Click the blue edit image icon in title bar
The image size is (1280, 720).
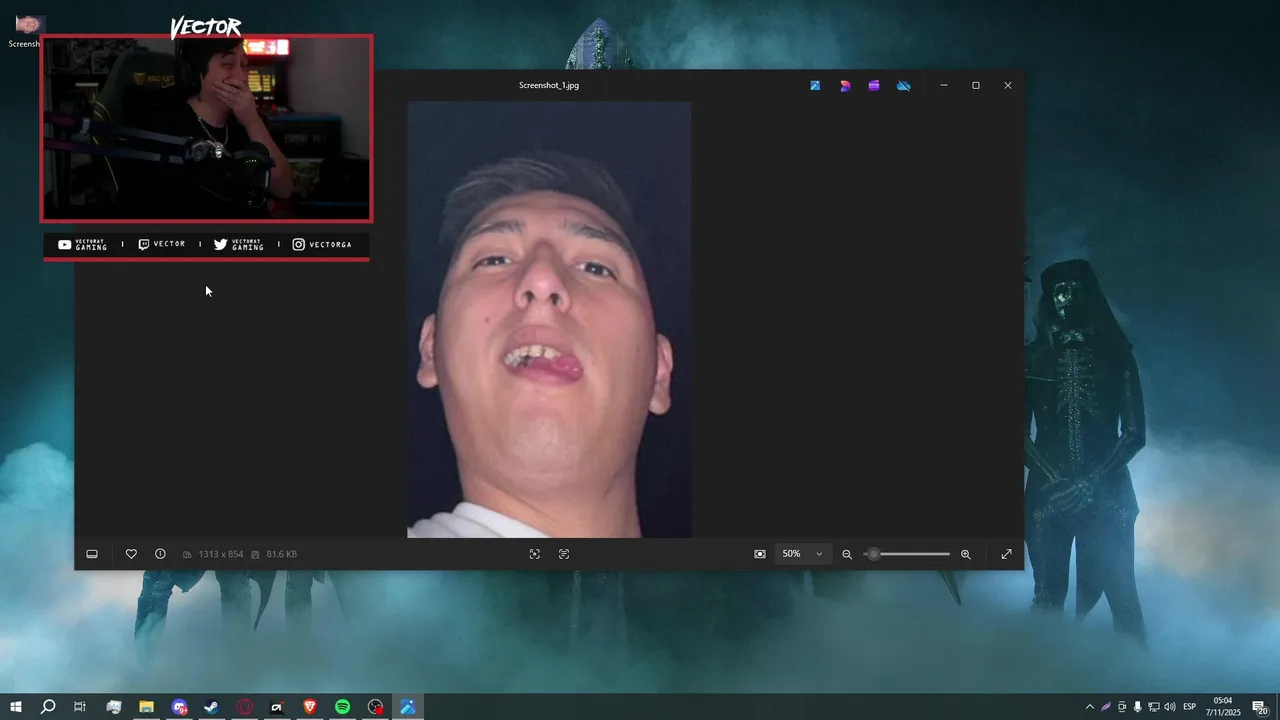click(x=815, y=86)
